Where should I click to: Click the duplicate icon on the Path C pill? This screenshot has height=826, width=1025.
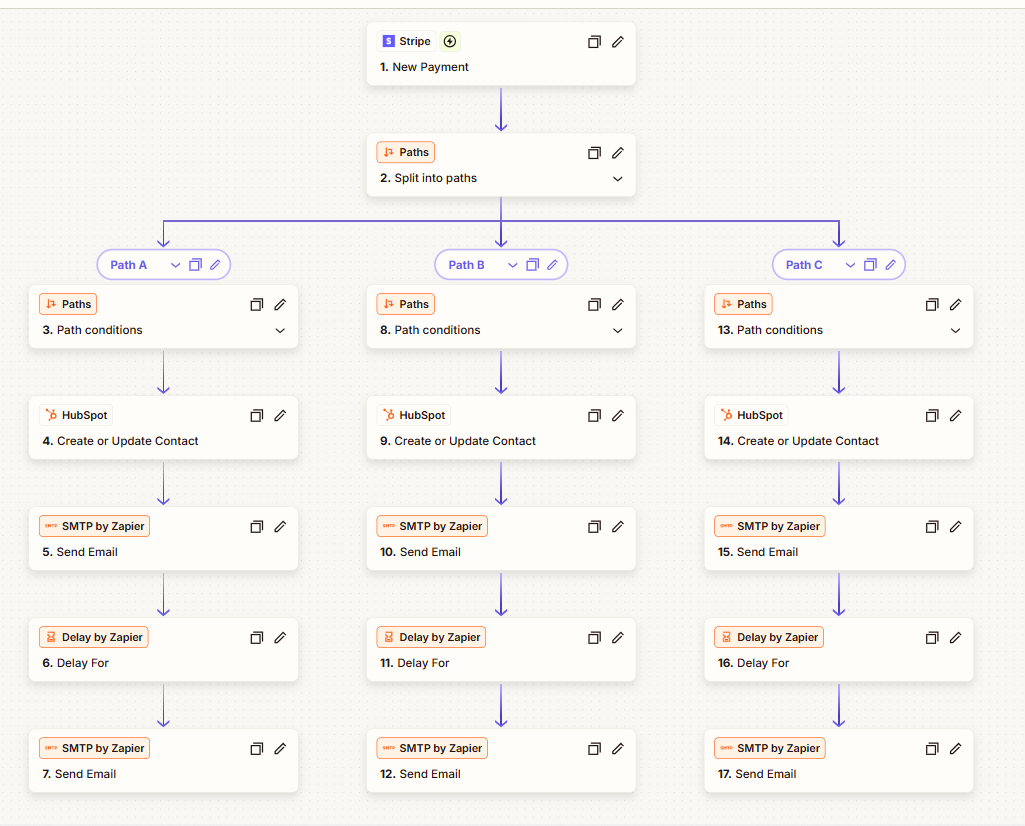click(869, 264)
